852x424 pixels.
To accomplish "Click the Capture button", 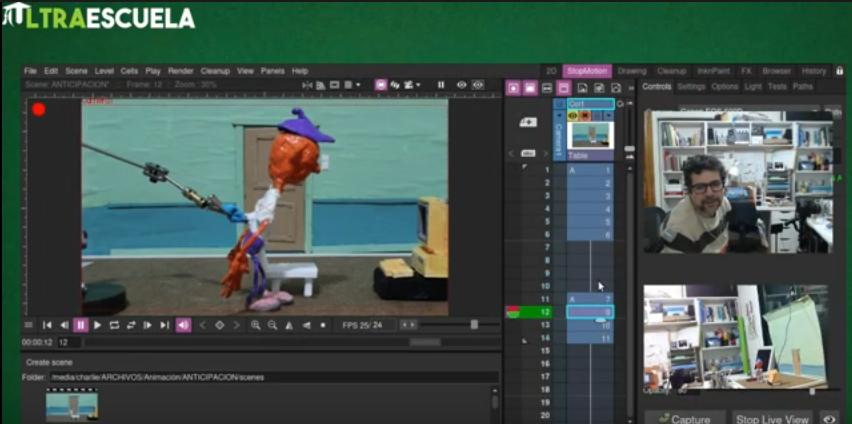I will tap(683, 418).
